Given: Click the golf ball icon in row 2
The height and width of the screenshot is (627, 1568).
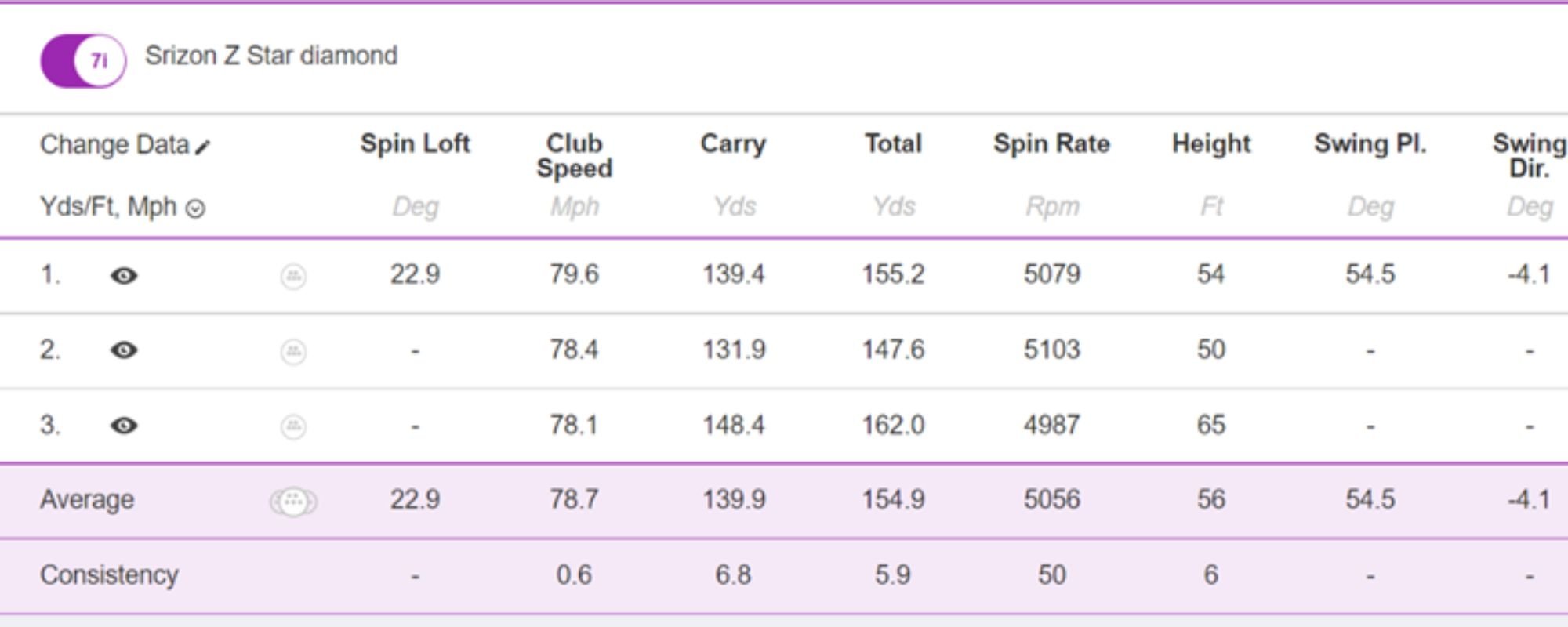Looking at the screenshot, I should (x=293, y=350).
